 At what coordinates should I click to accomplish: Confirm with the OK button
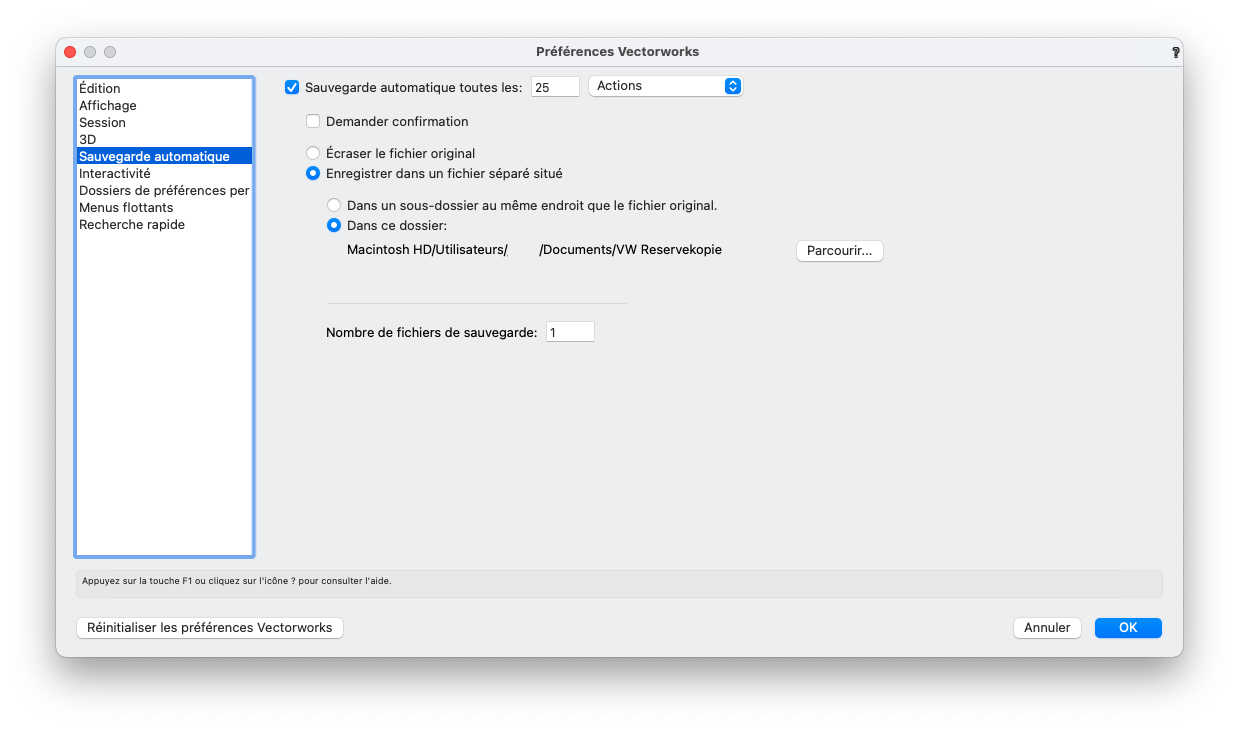(1128, 628)
